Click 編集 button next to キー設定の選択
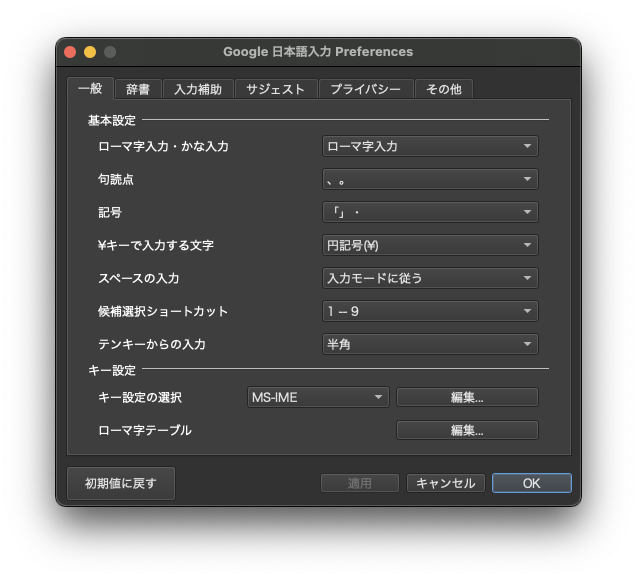Image resolution: width=637 pixels, height=580 pixels. coord(467,397)
